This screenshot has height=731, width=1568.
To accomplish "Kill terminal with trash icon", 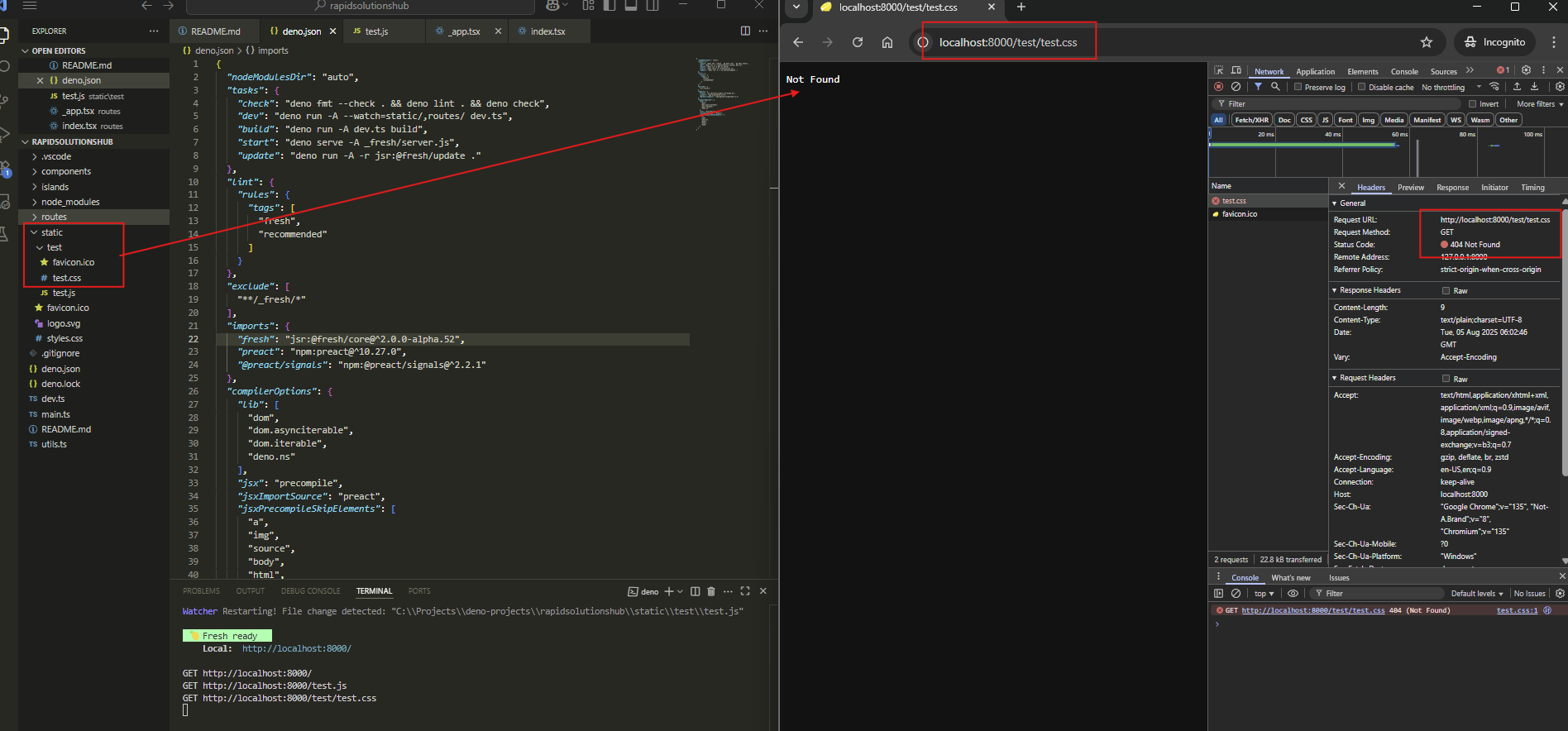I will coord(711,591).
